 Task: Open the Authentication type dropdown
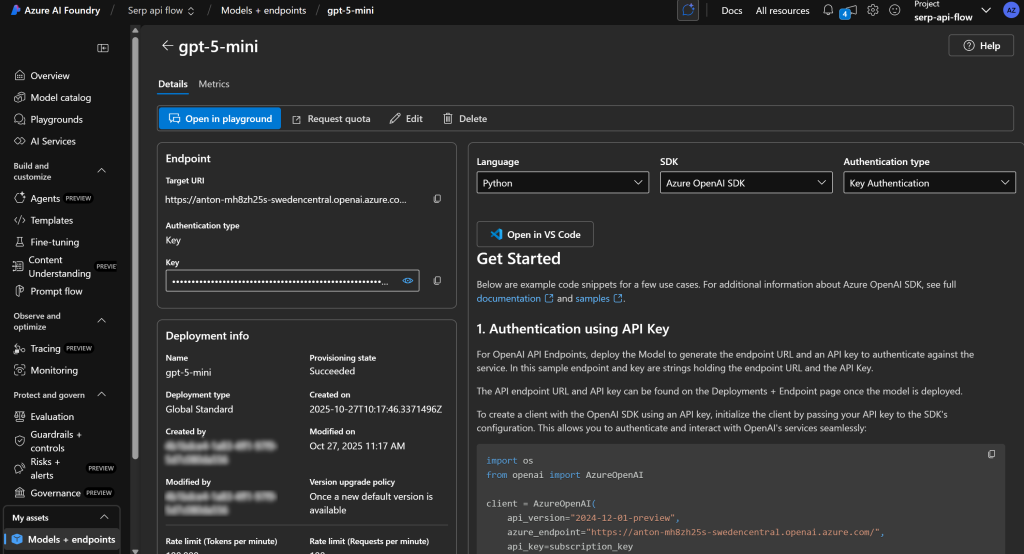tap(929, 183)
